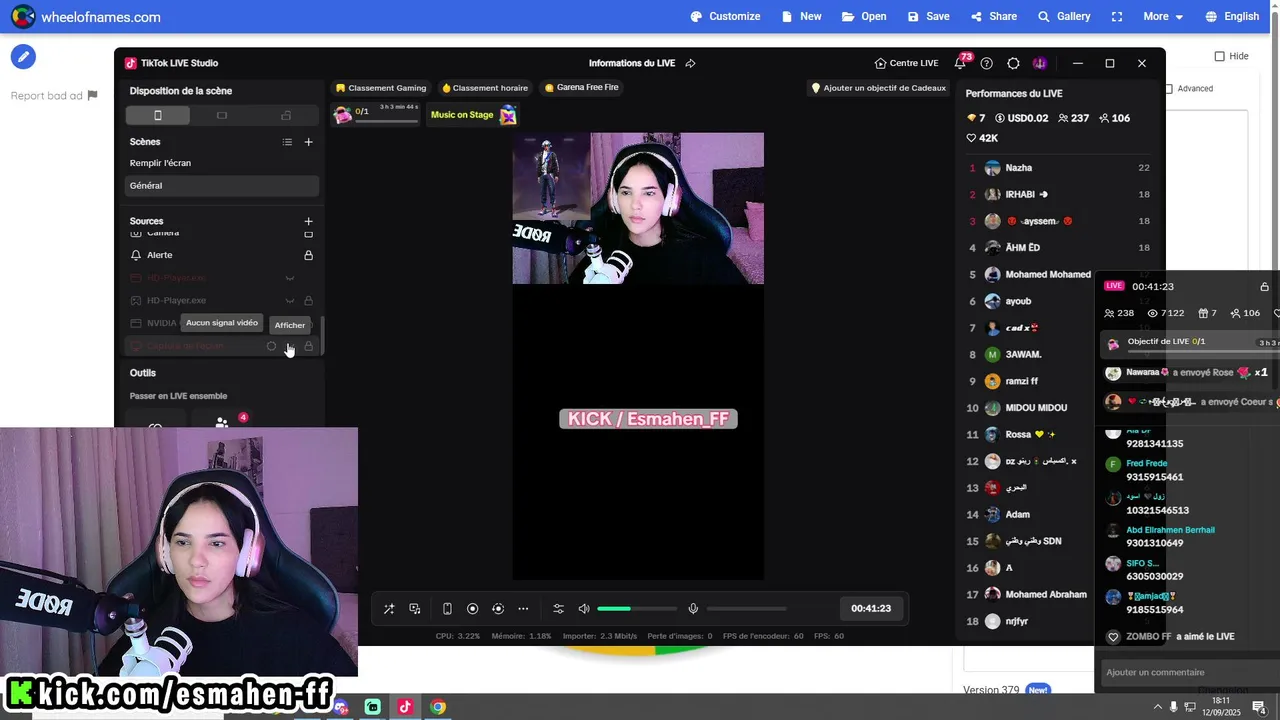This screenshot has width=1280, height=720.
Task: Open Classement Gaming tab
Action: pyautogui.click(x=381, y=88)
